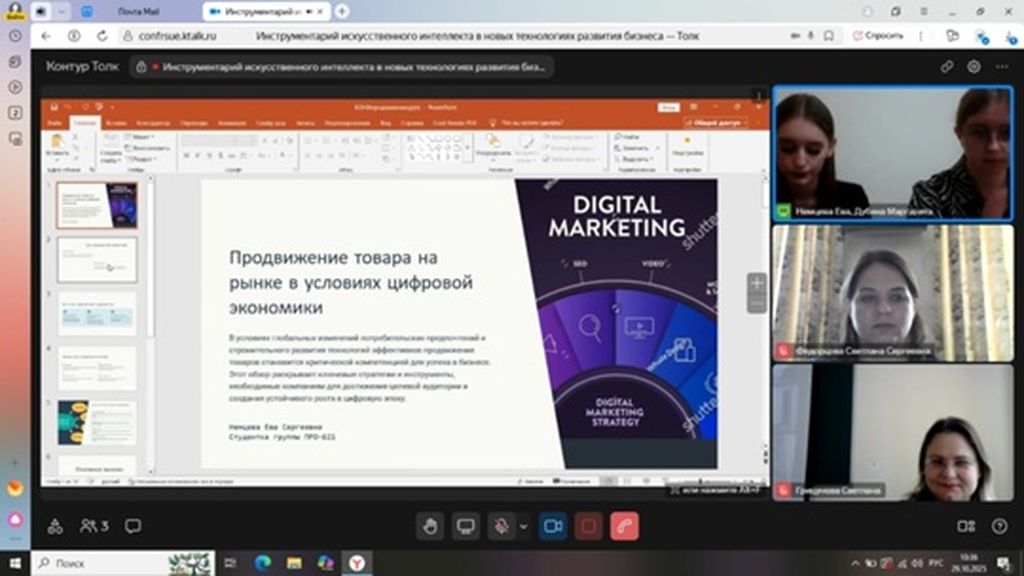The height and width of the screenshot is (576, 1024).
Task: Open a new browser tab
Action: [342, 11]
